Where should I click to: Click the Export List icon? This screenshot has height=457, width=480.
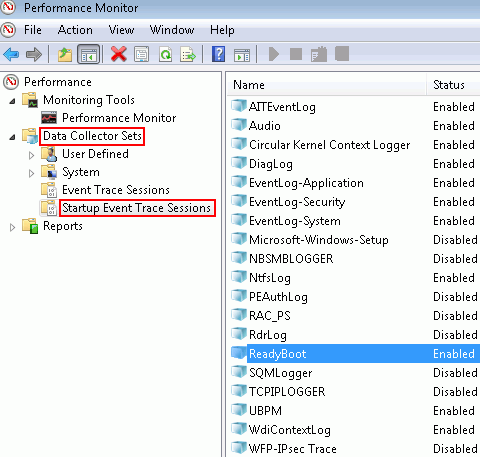188,54
